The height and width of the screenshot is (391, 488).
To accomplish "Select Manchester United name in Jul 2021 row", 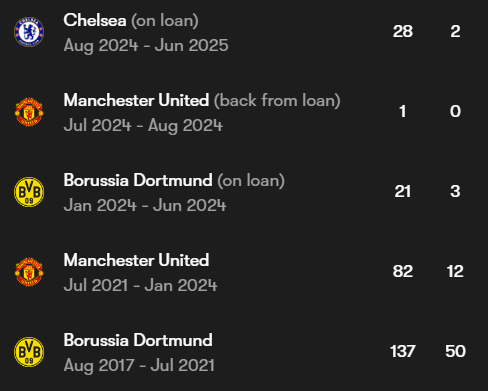I will point(136,260).
